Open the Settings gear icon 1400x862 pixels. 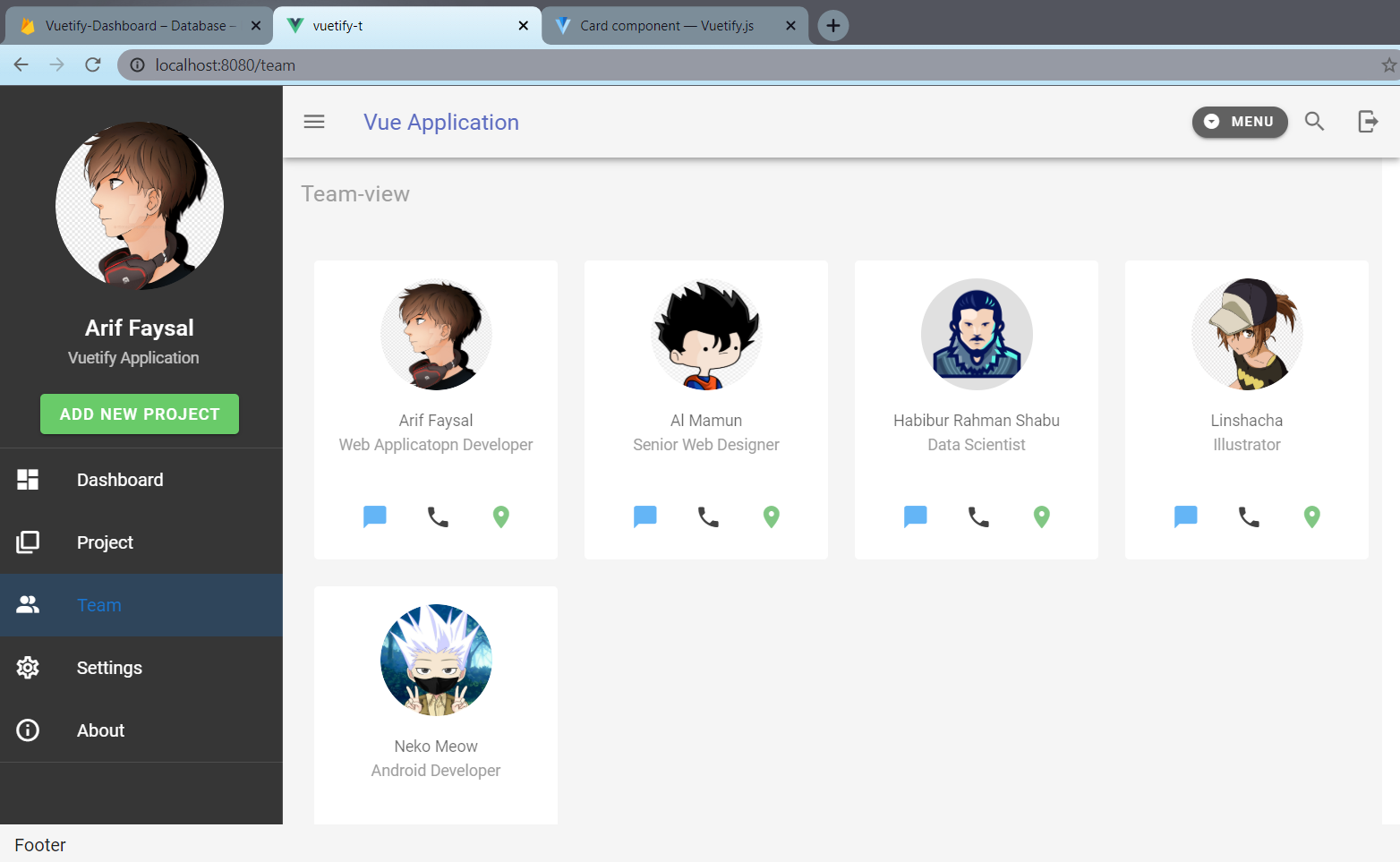(28, 667)
